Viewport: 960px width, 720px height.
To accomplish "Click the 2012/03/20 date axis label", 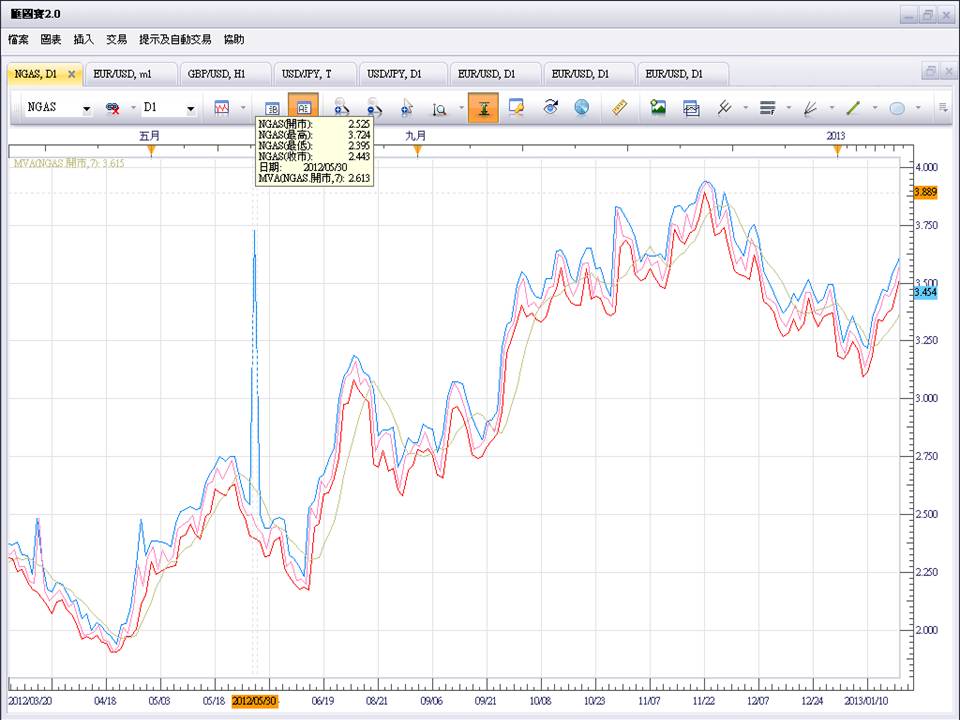I will point(29,700).
